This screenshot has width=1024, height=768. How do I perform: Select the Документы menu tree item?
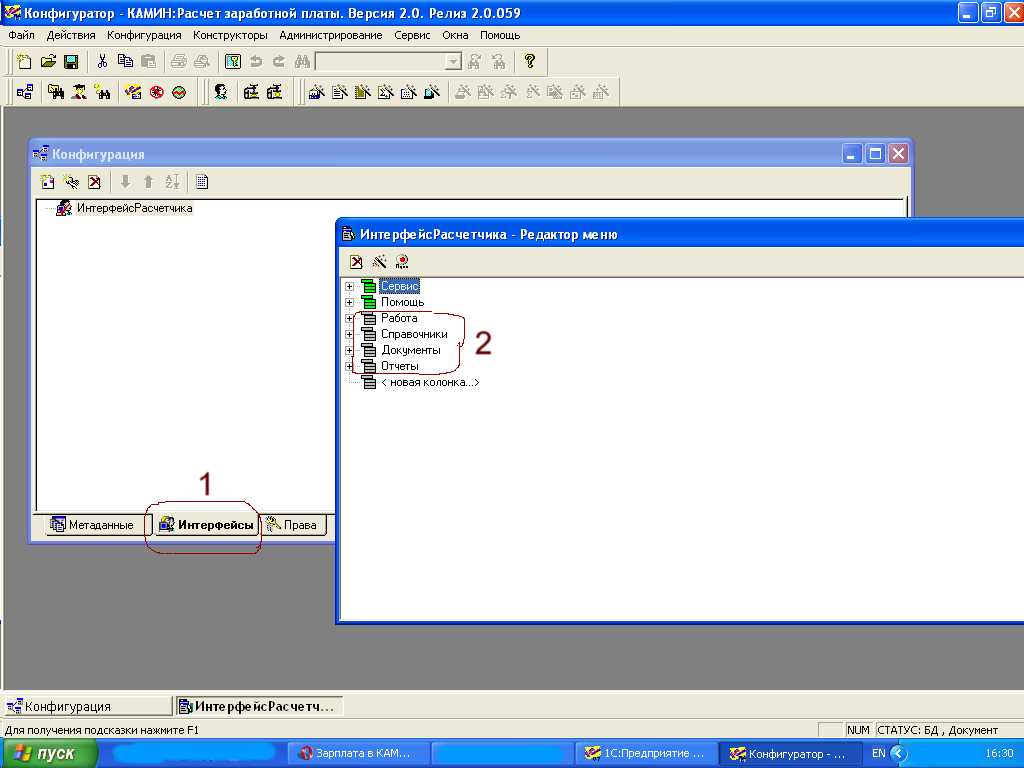coord(410,350)
